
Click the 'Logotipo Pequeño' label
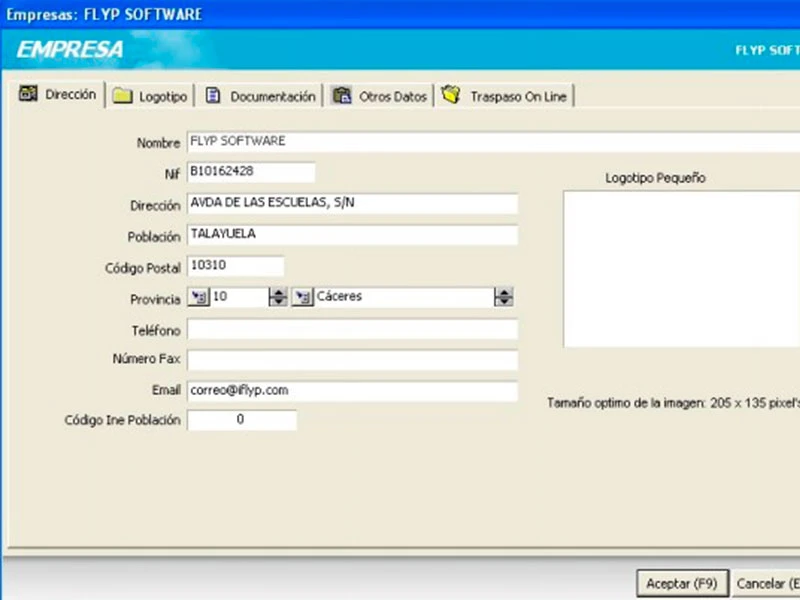tap(656, 178)
